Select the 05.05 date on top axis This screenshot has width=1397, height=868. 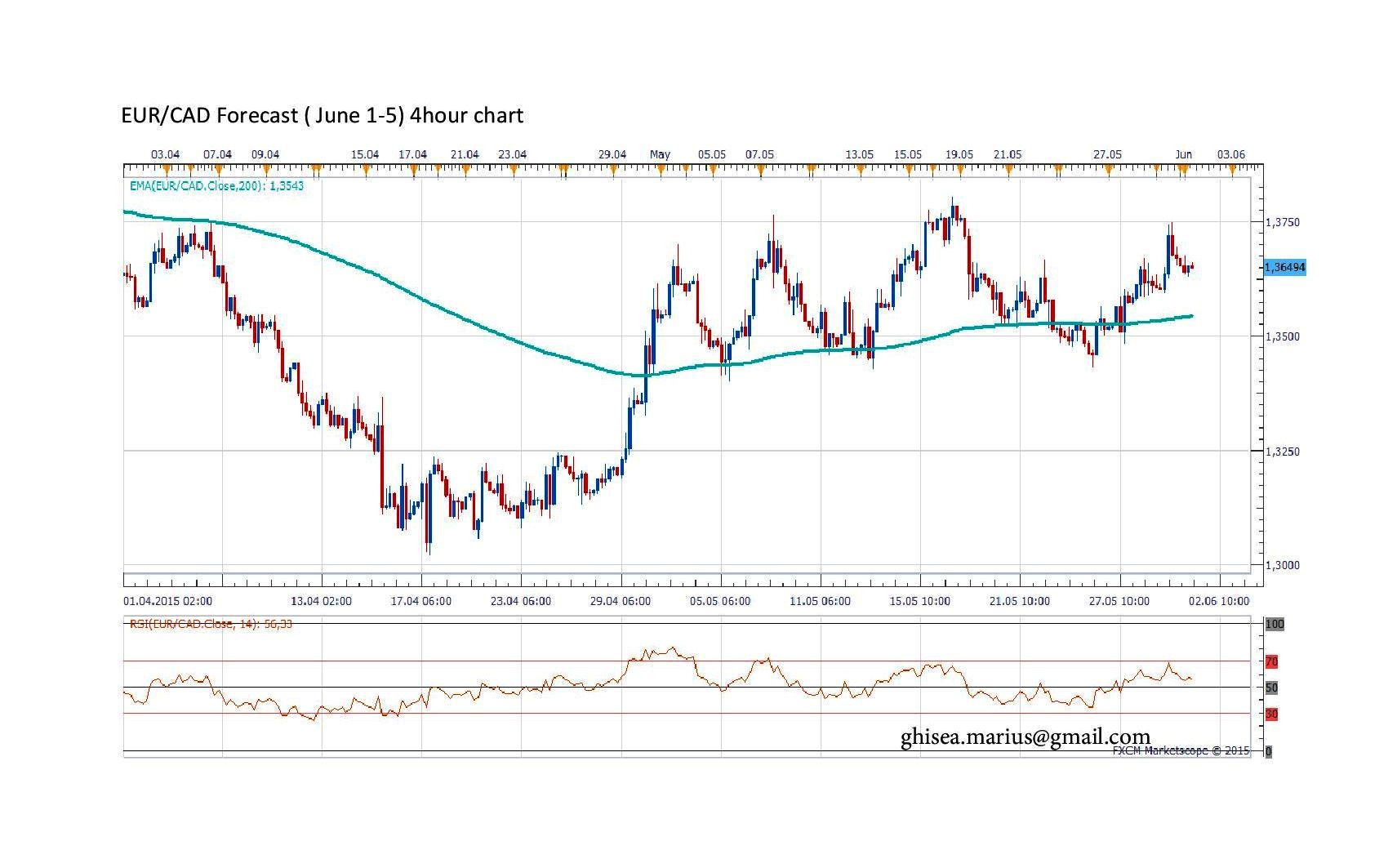tap(712, 154)
